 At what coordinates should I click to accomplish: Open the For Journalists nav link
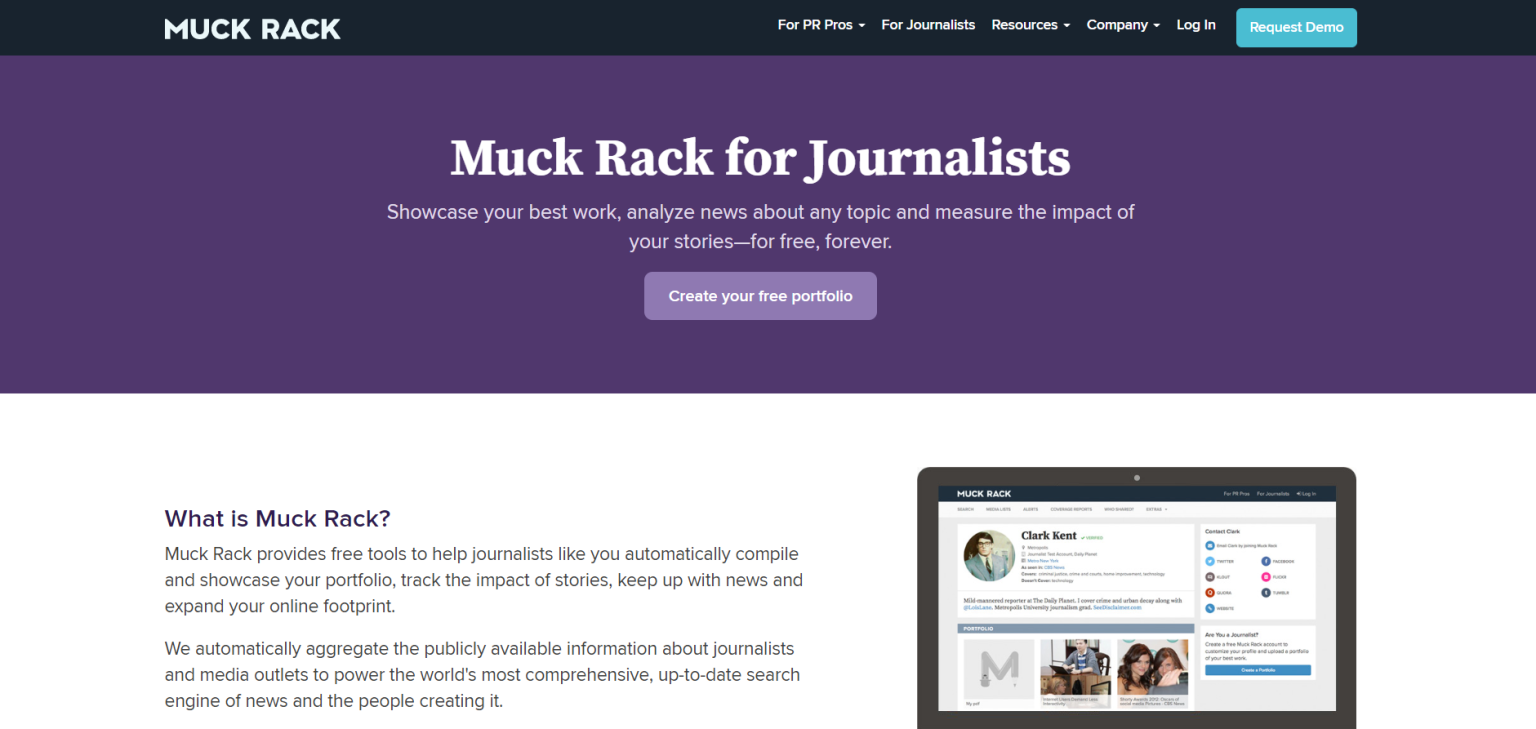pos(928,25)
